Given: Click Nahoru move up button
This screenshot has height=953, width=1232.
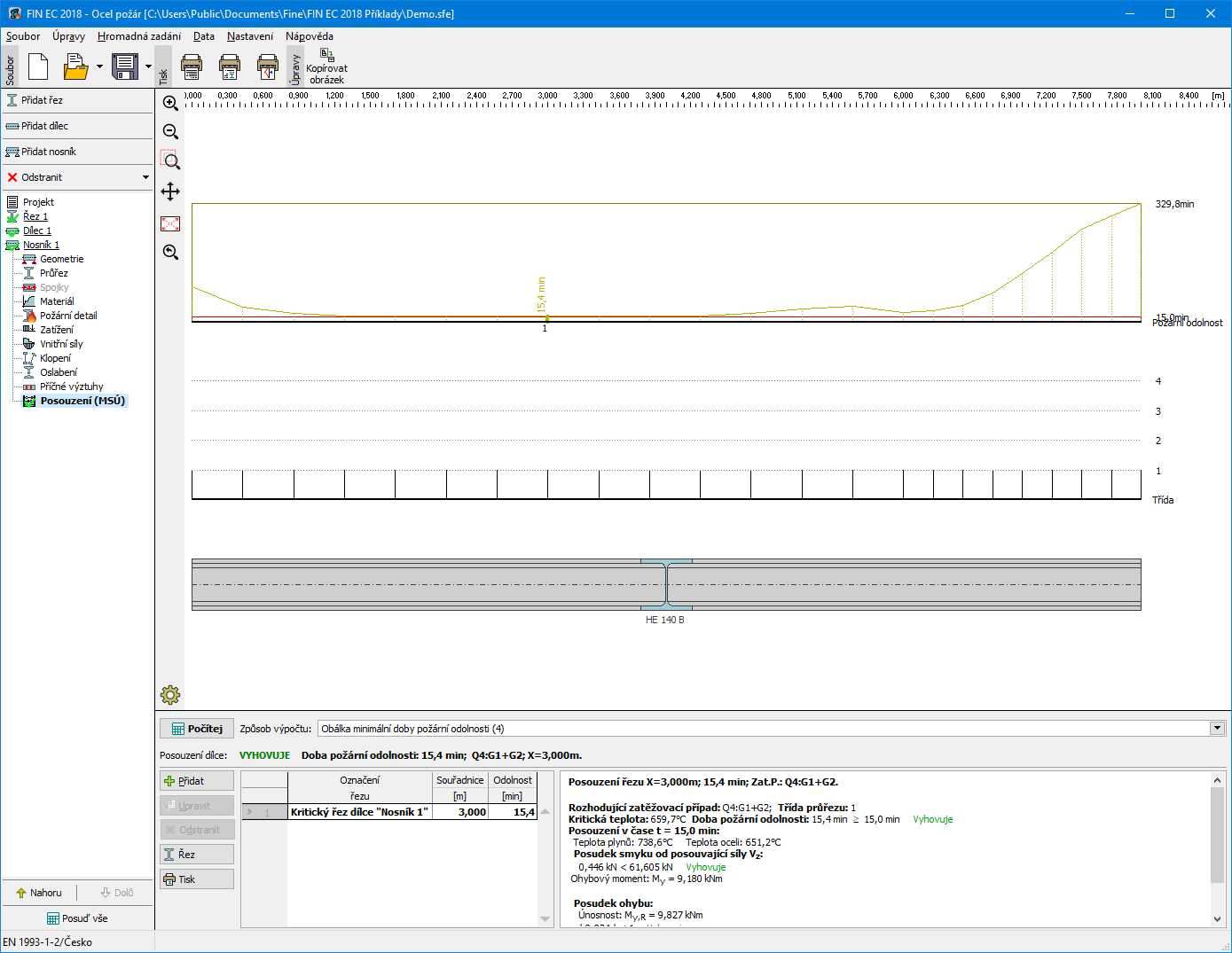Looking at the screenshot, I should [x=39, y=893].
